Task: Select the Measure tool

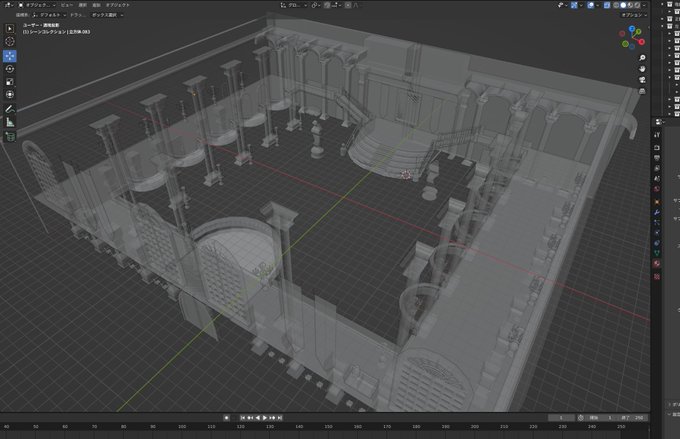Action: click(10, 122)
